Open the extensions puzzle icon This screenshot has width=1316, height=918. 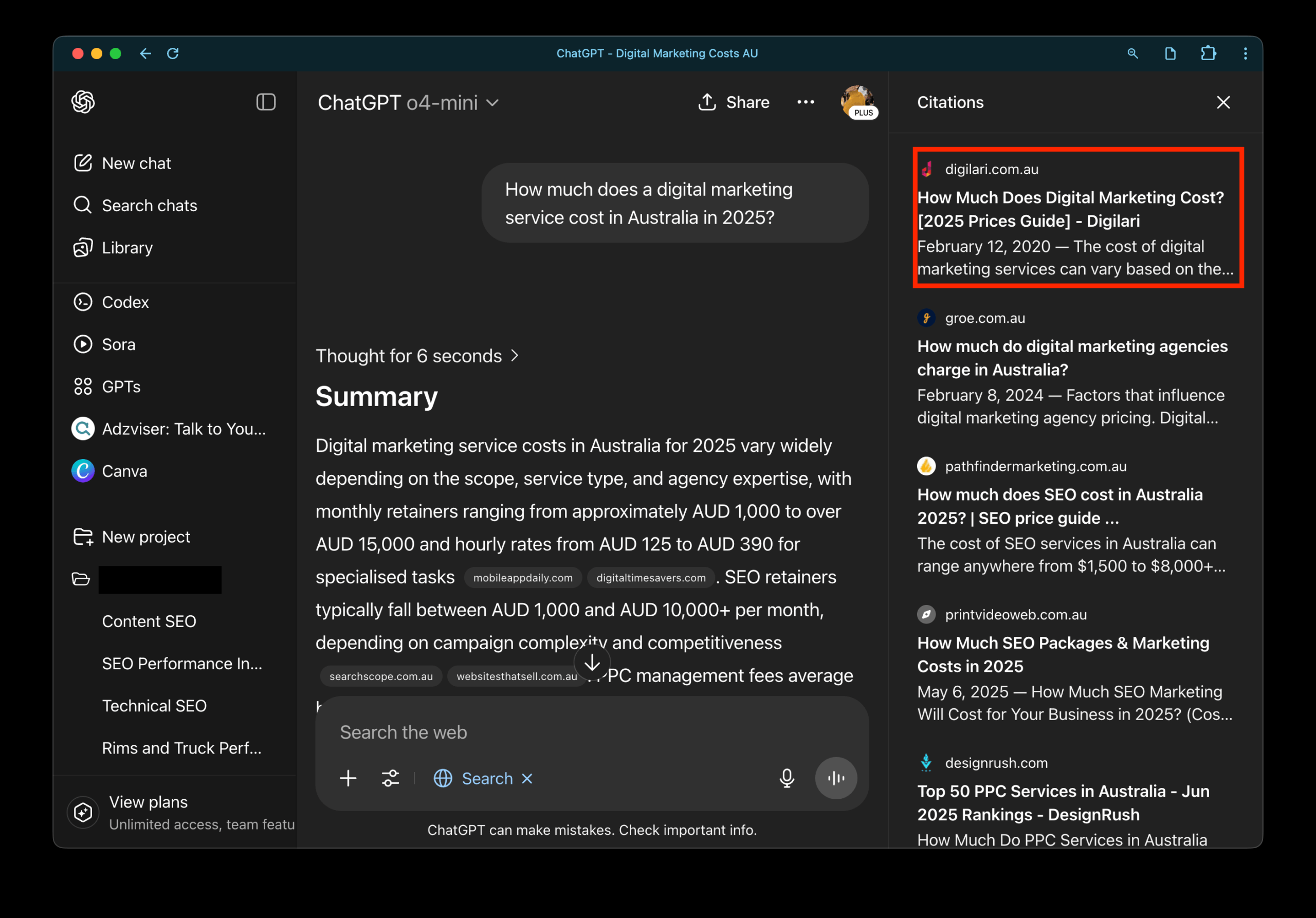pos(1208,53)
